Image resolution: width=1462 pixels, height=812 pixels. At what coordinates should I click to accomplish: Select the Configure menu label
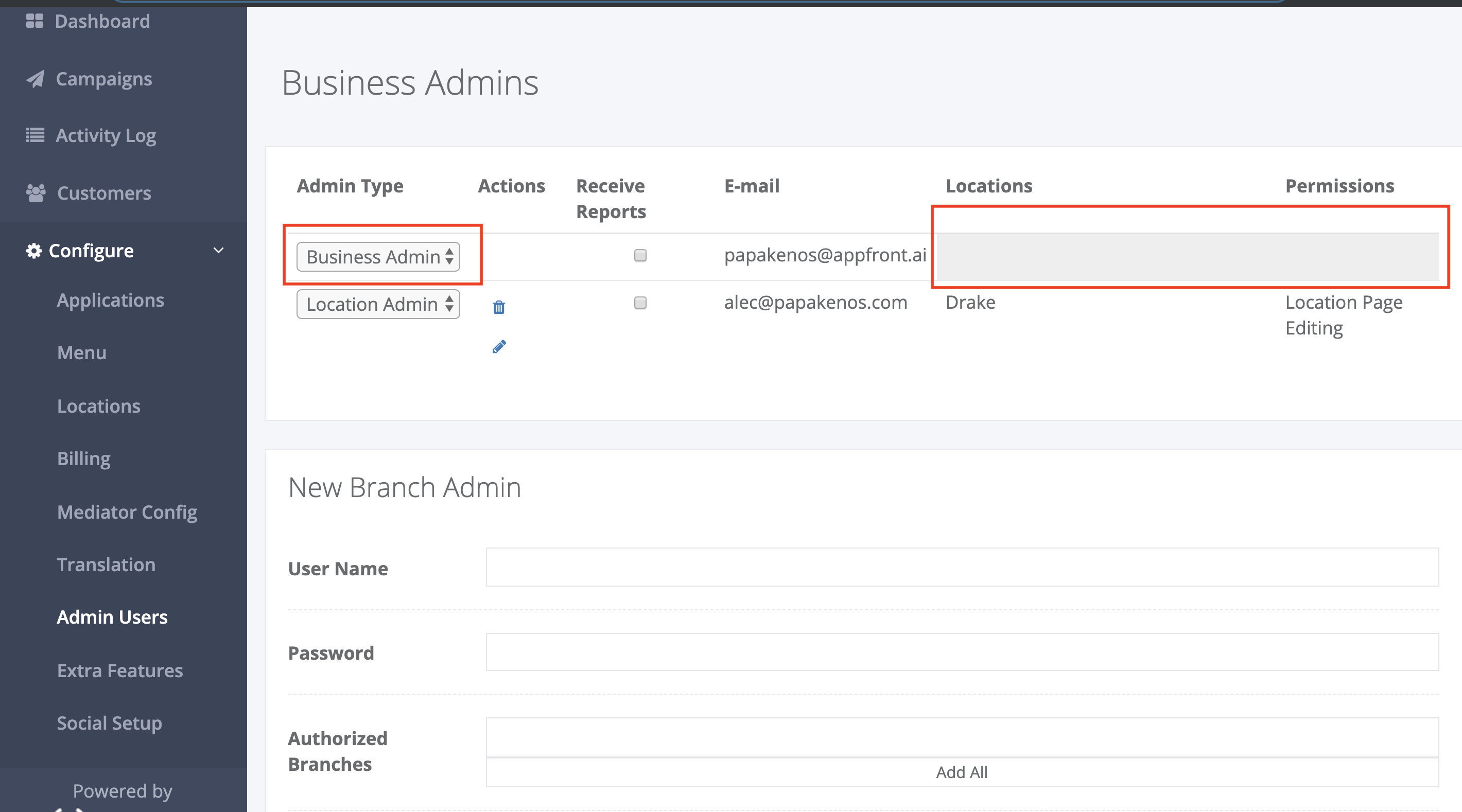92,251
